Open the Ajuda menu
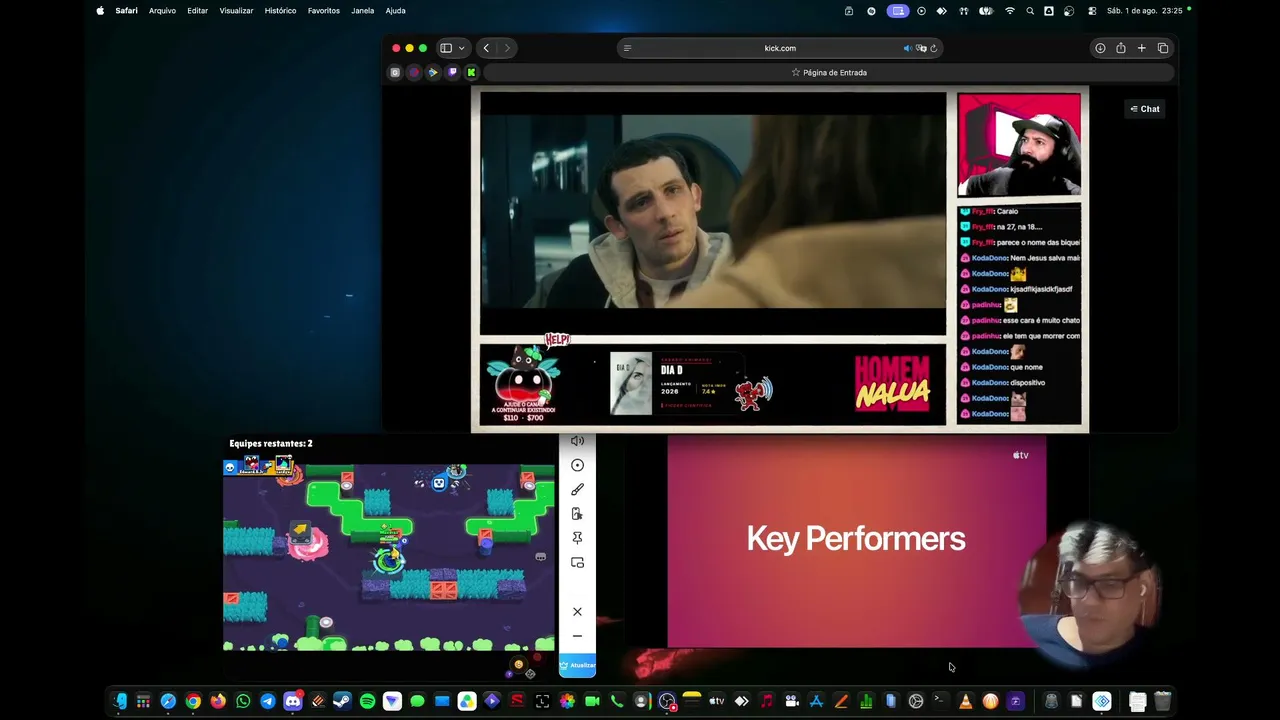The width and height of the screenshot is (1280, 720). coord(396,11)
